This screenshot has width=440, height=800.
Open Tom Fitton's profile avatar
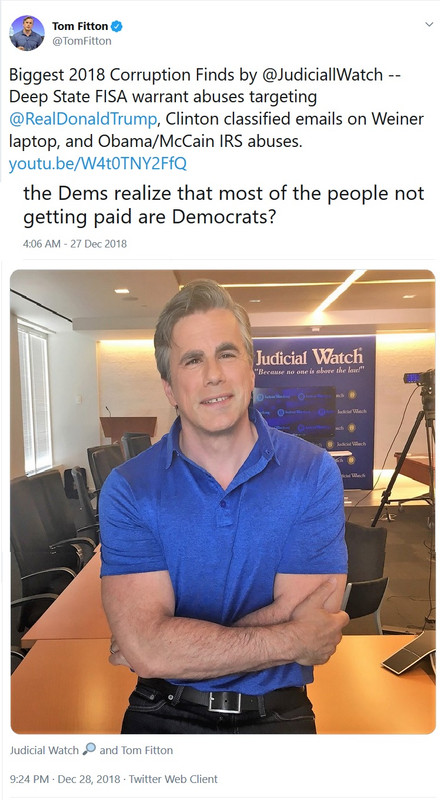tap(27, 33)
